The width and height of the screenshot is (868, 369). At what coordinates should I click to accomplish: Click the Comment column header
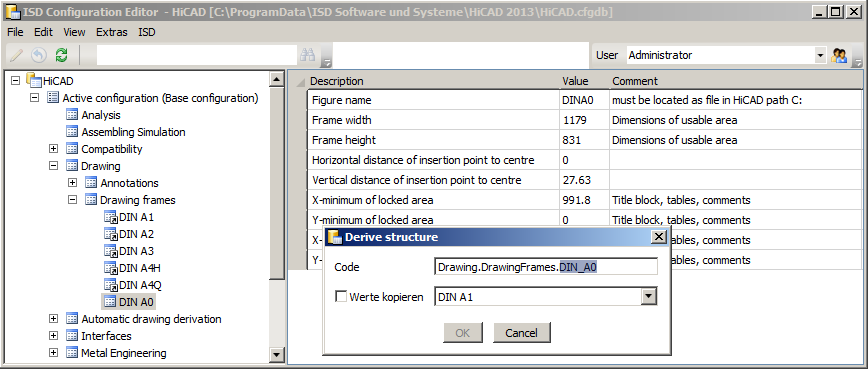(x=736, y=81)
